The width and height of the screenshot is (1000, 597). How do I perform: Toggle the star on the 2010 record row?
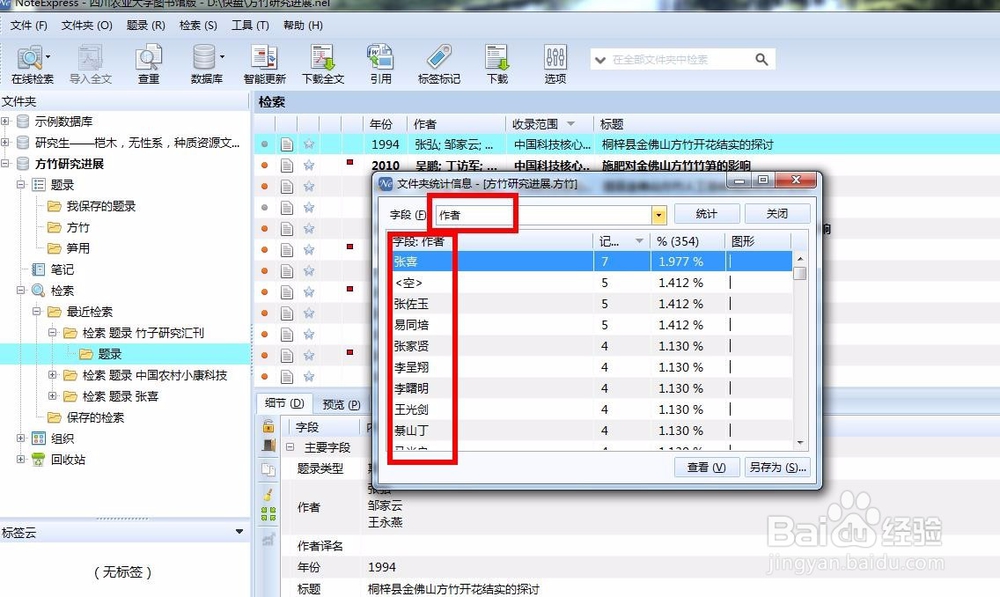[309, 165]
